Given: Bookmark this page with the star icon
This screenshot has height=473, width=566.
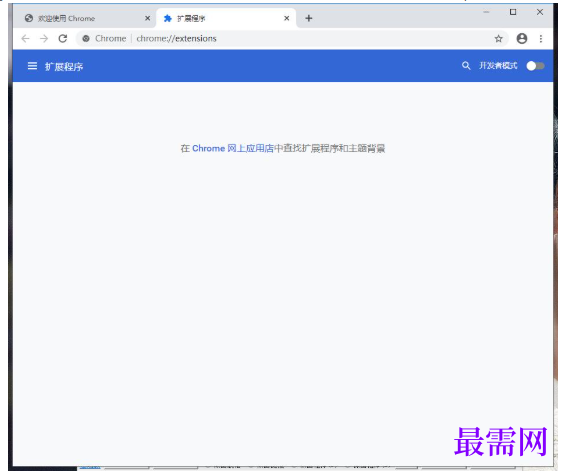Looking at the screenshot, I should pyautogui.click(x=498, y=39).
